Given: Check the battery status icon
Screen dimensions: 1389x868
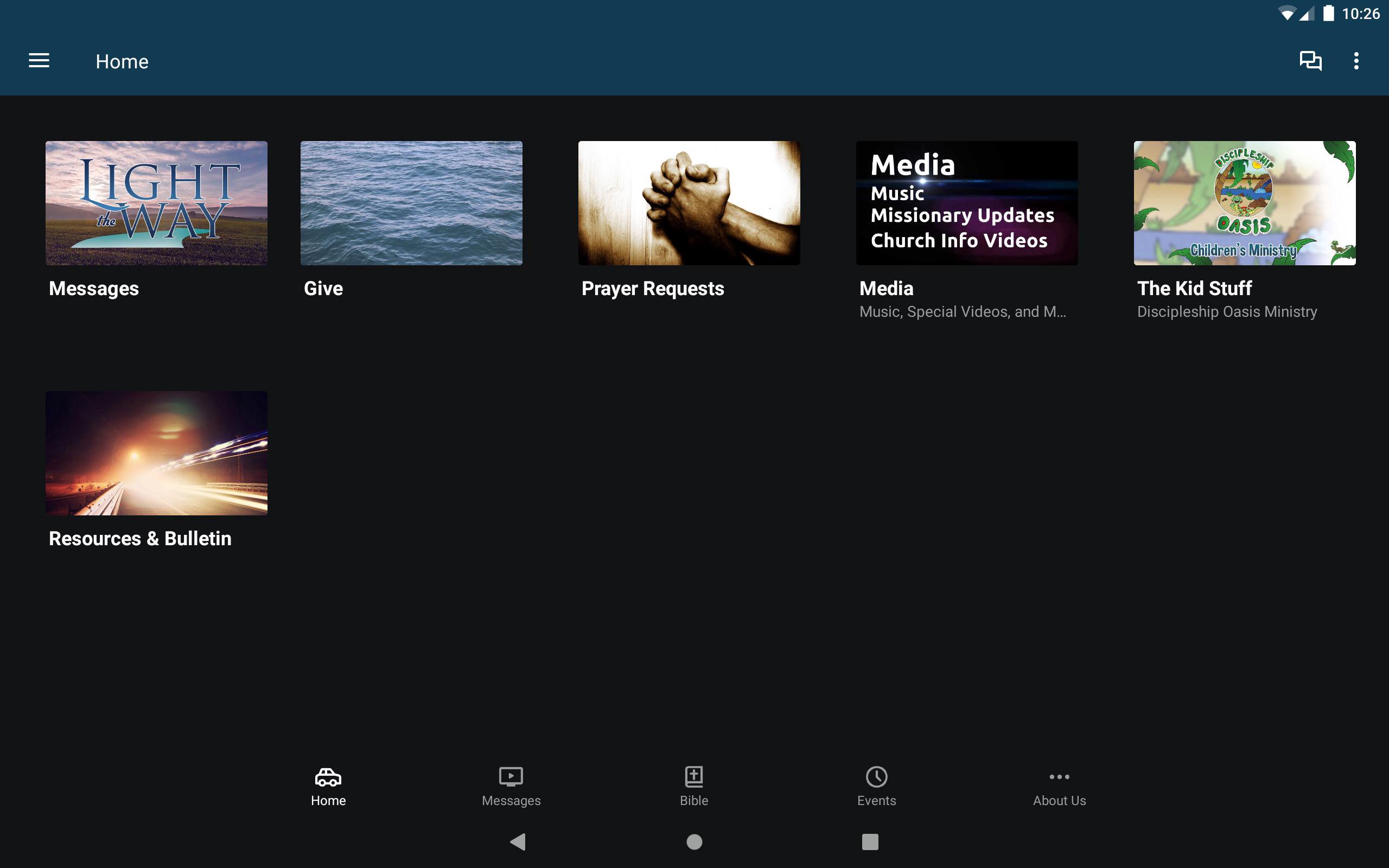Looking at the screenshot, I should [1328, 13].
